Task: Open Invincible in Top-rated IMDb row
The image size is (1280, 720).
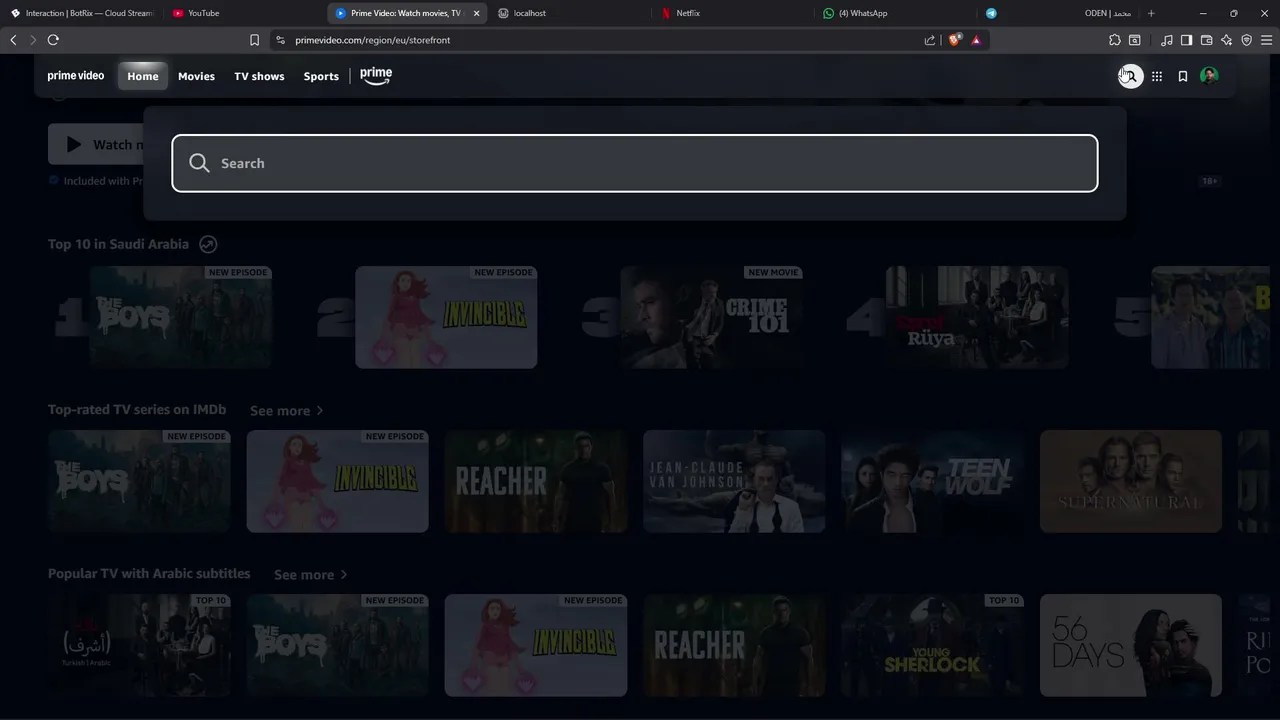Action: click(337, 481)
